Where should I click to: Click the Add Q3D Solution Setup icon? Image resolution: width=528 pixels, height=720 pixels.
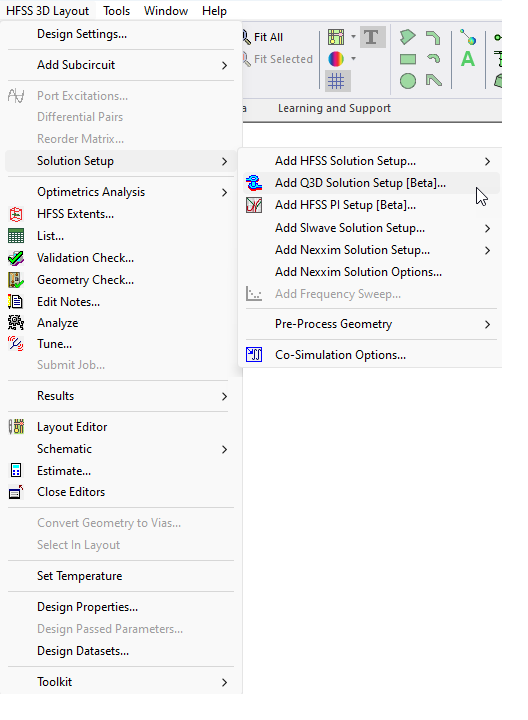tap(254, 183)
